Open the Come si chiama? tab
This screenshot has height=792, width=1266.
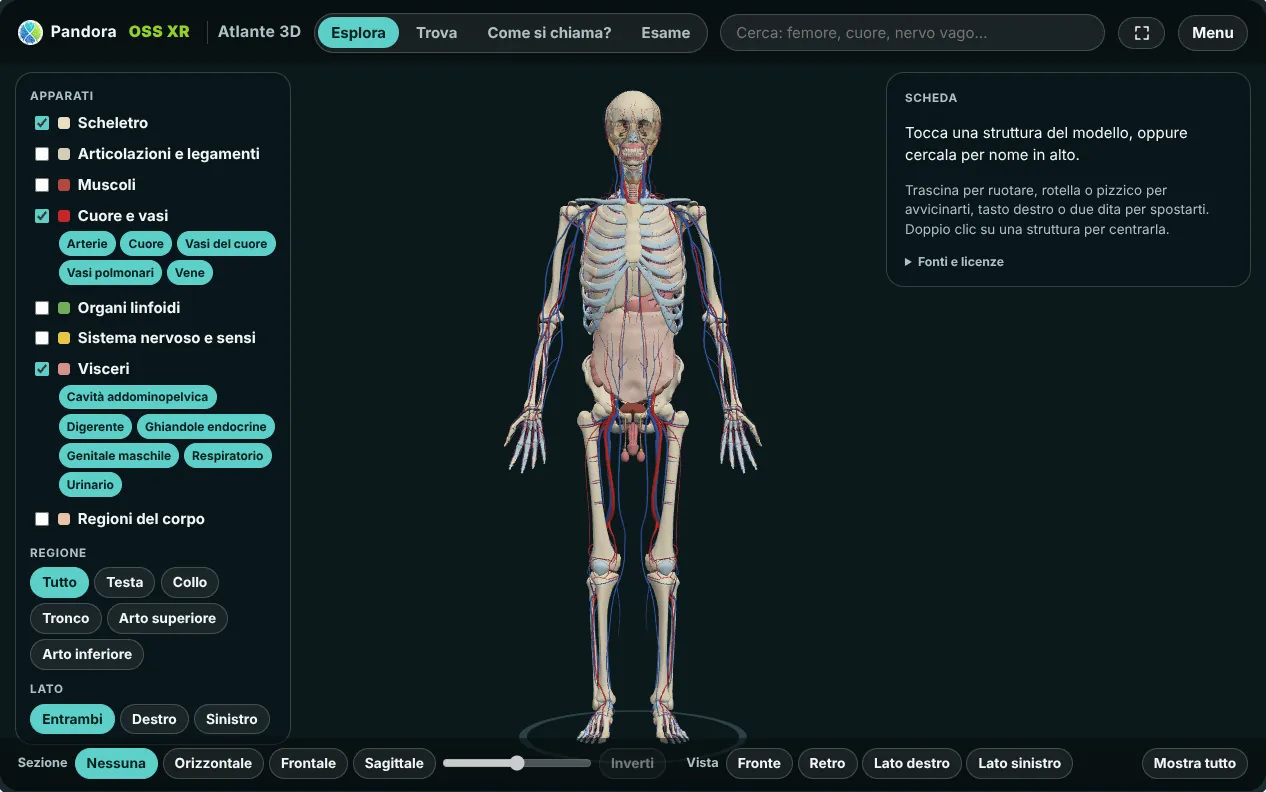(x=549, y=33)
